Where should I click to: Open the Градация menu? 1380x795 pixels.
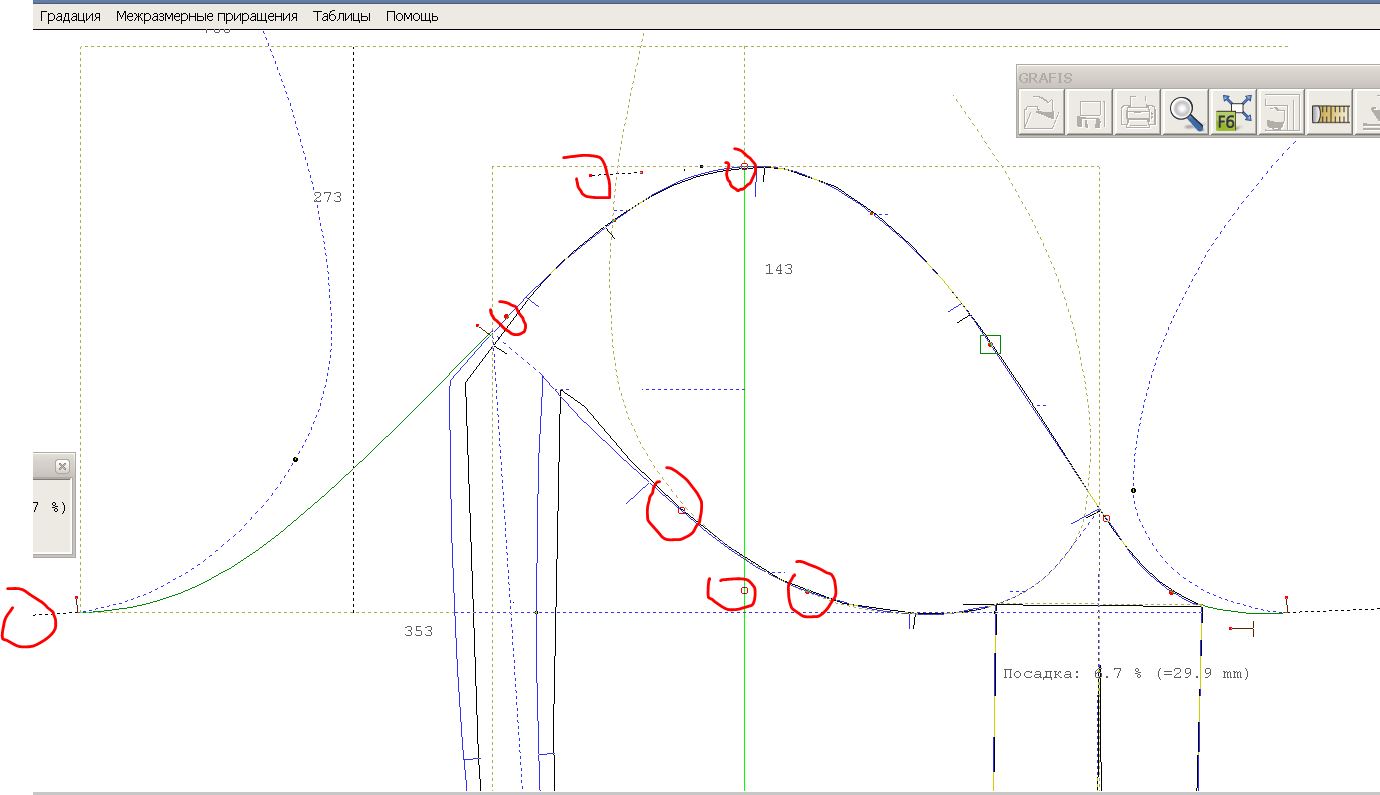(70, 16)
